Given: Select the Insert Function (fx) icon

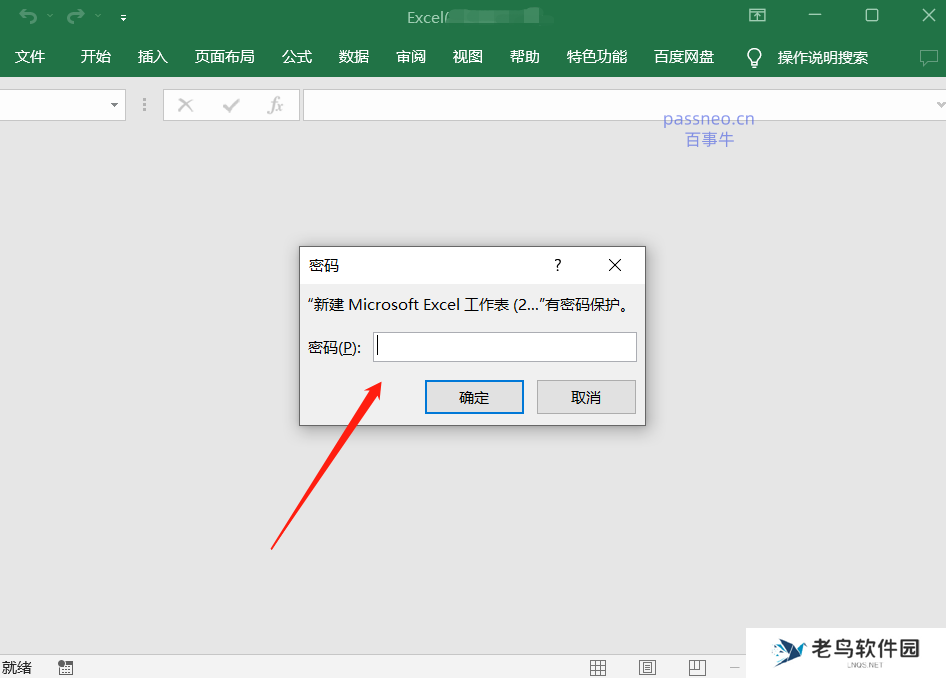Looking at the screenshot, I should (x=276, y=104).
